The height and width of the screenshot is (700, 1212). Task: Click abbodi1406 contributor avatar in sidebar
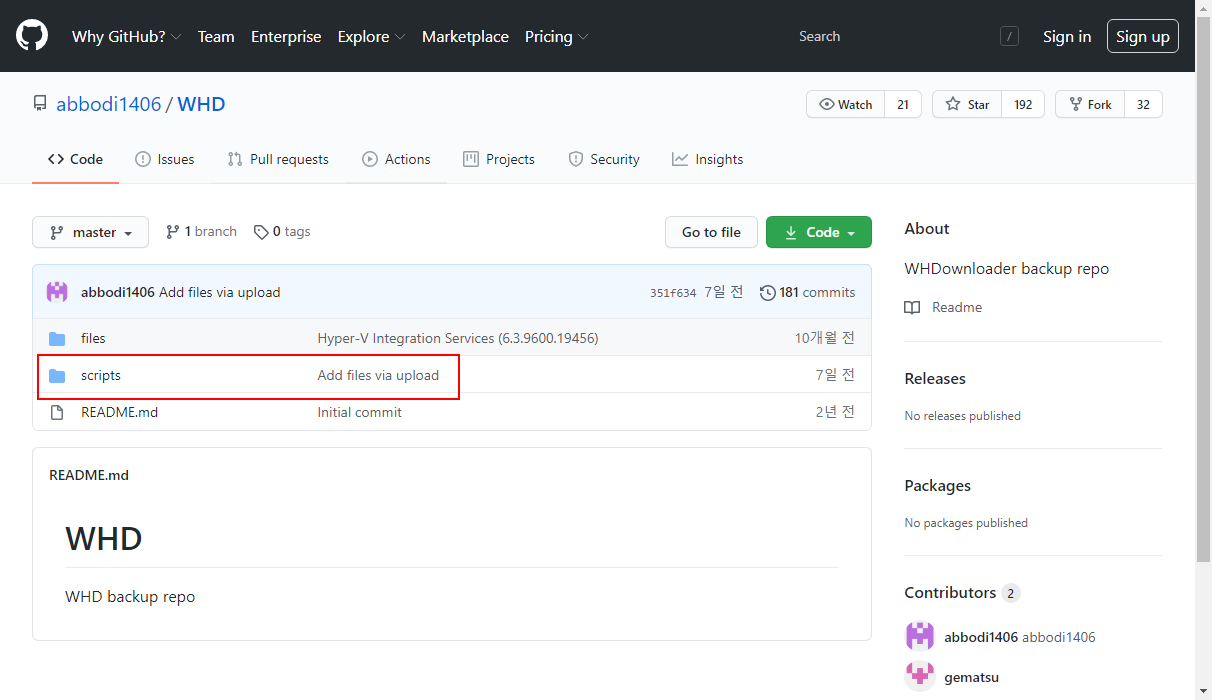coord(920,637)
